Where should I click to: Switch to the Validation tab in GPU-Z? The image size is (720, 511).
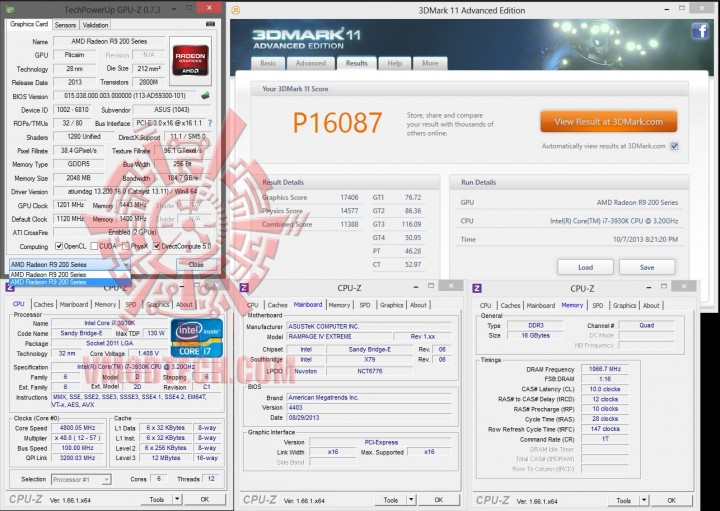pyautogui.click(x=95, y=25)
